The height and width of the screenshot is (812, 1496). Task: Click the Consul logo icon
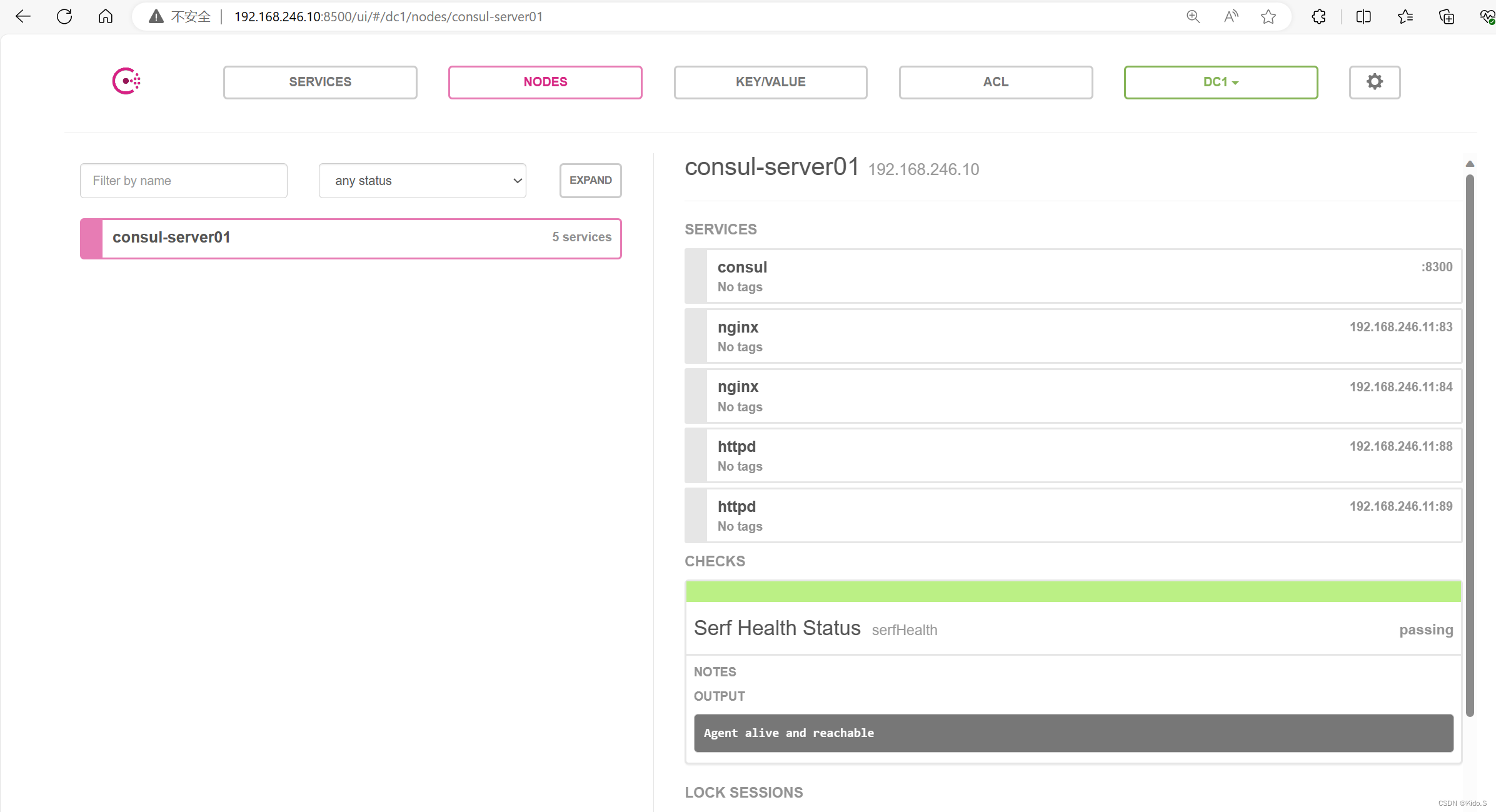(126, 81)
